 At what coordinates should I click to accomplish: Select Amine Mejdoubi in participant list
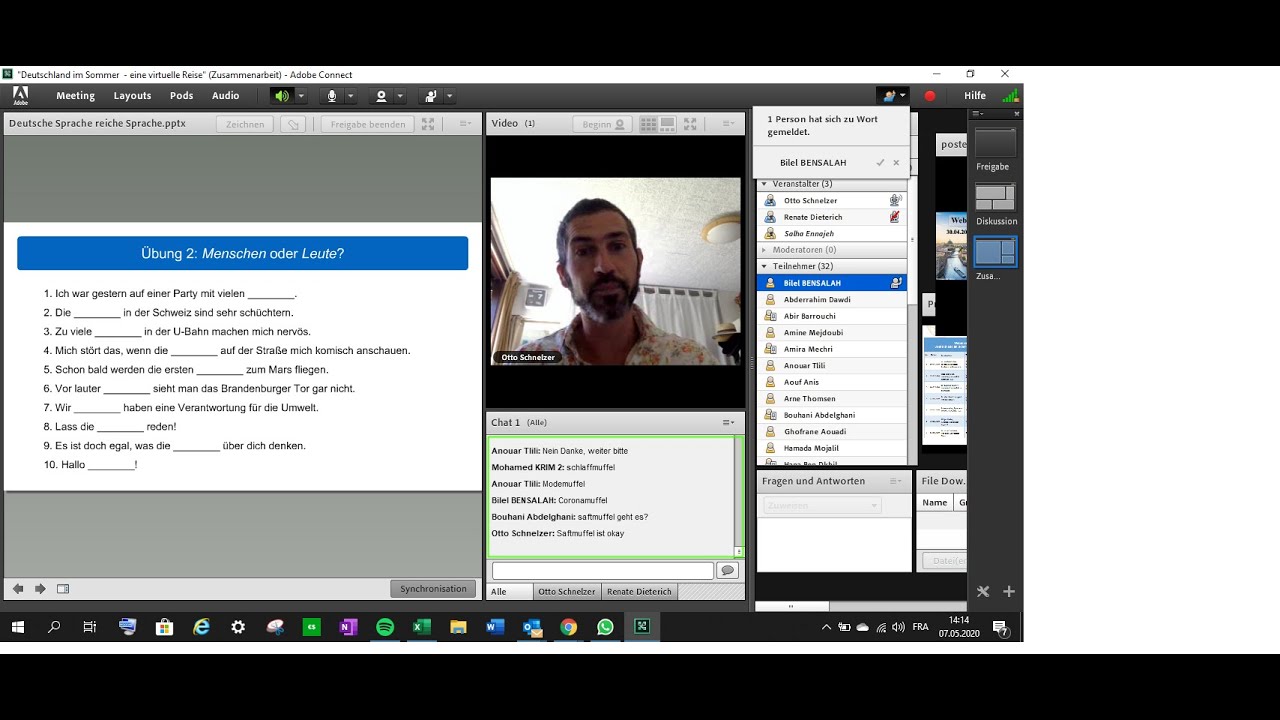(x=832, y=332)
